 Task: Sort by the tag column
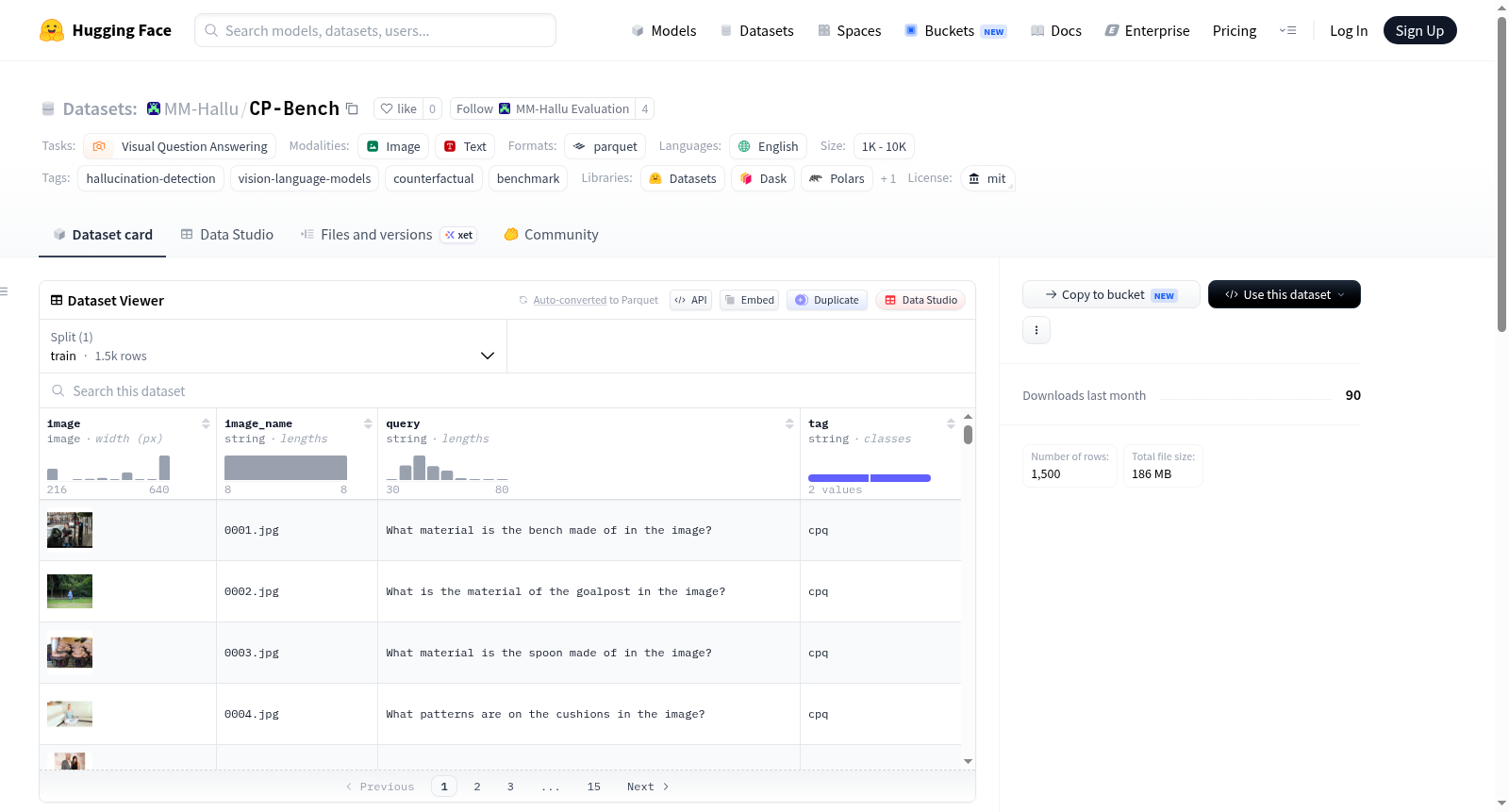(951, 423)
